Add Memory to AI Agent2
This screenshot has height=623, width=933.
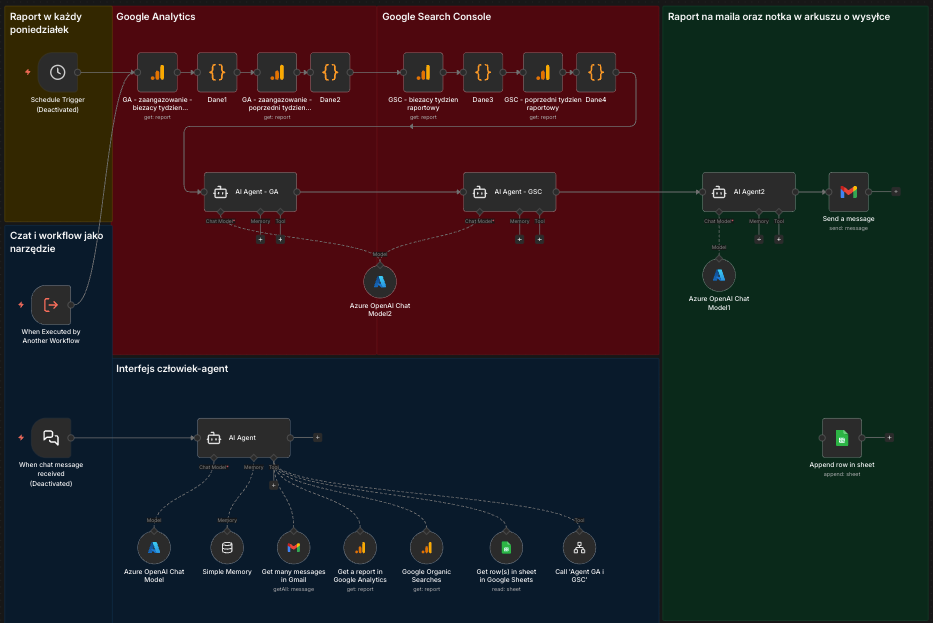(759, 239)
